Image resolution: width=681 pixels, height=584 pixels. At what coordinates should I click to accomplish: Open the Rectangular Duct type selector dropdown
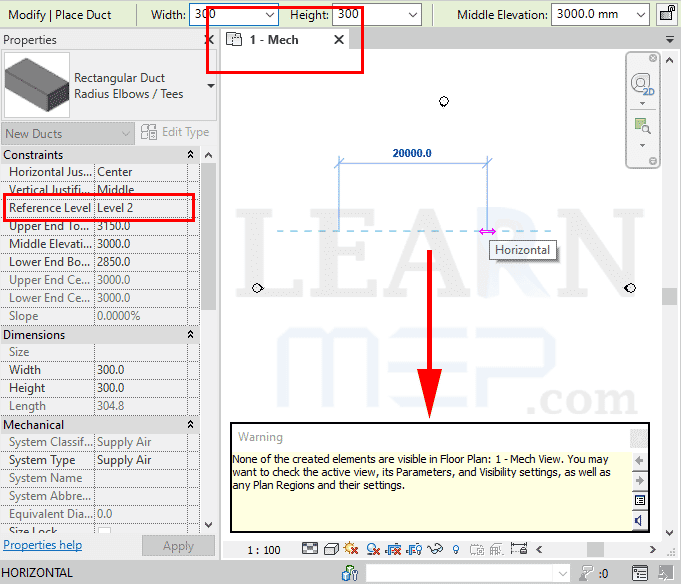coord(211,86)
